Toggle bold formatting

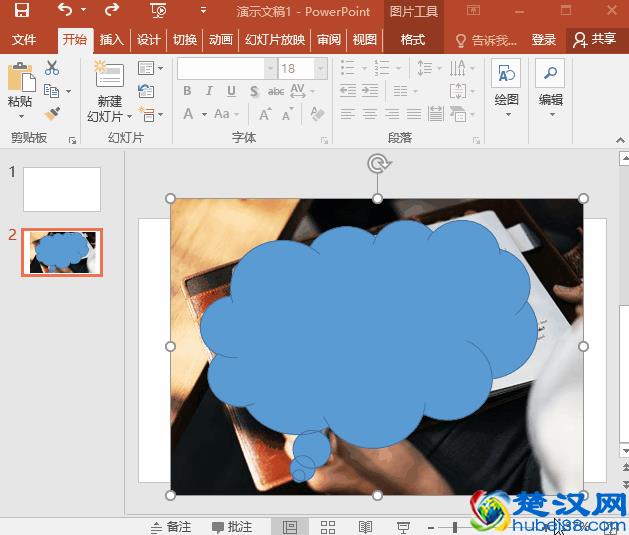(187, 91)
